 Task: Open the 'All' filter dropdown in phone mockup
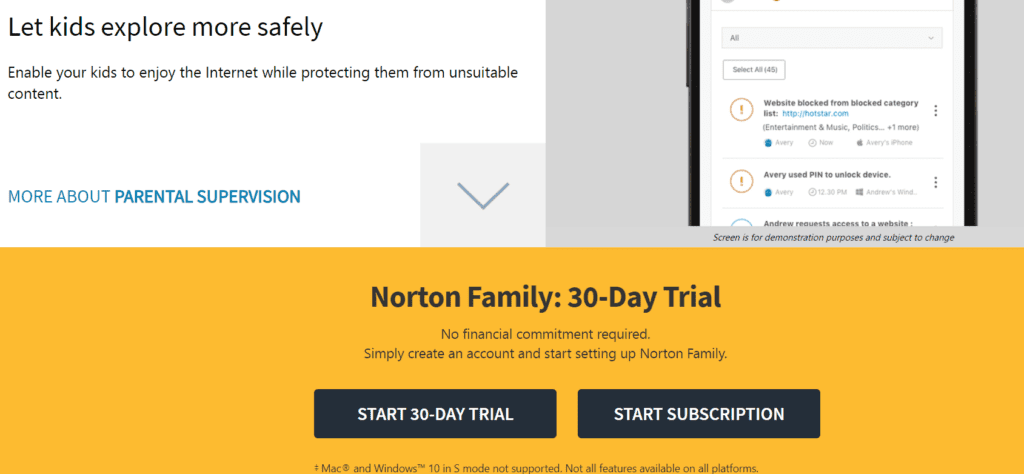[832, 38]
